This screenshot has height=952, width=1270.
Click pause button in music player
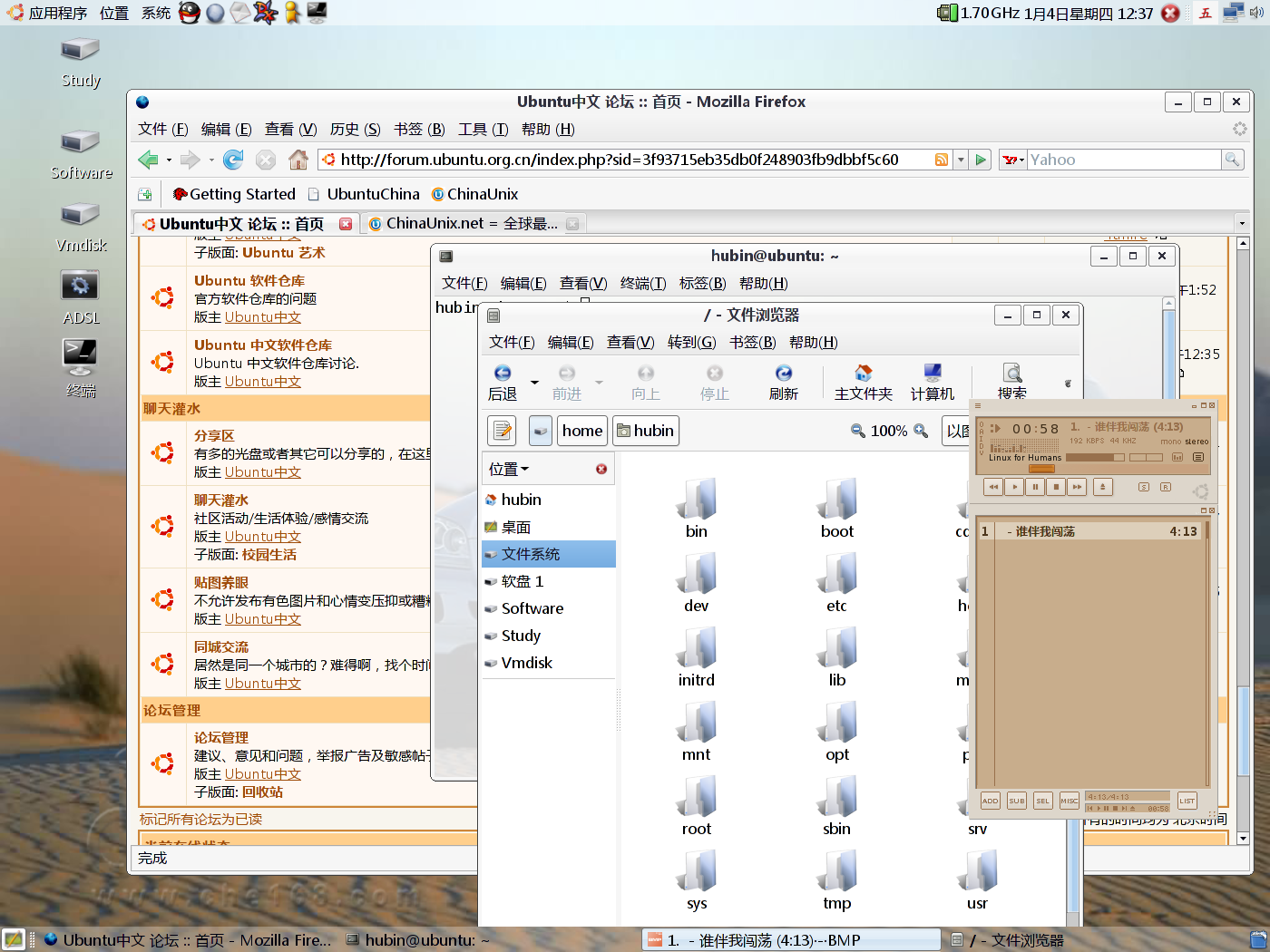[x=1035, y=487]
